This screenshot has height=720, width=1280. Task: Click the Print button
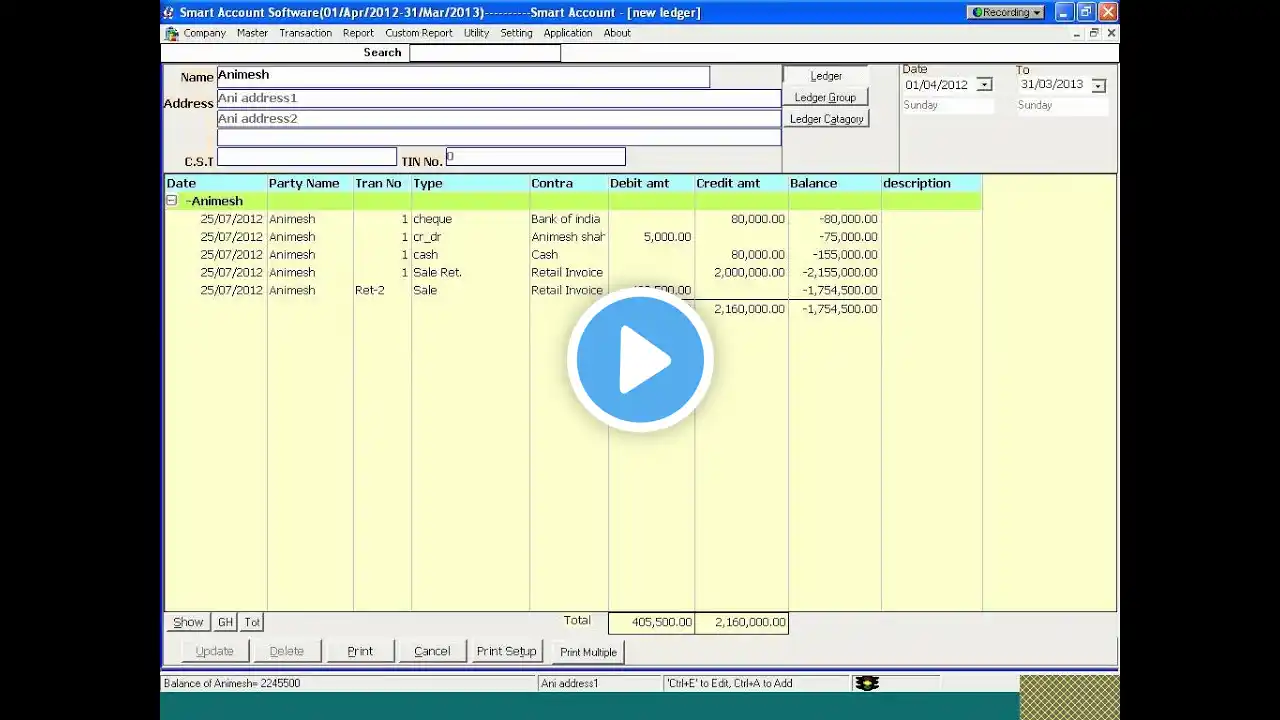360,651
